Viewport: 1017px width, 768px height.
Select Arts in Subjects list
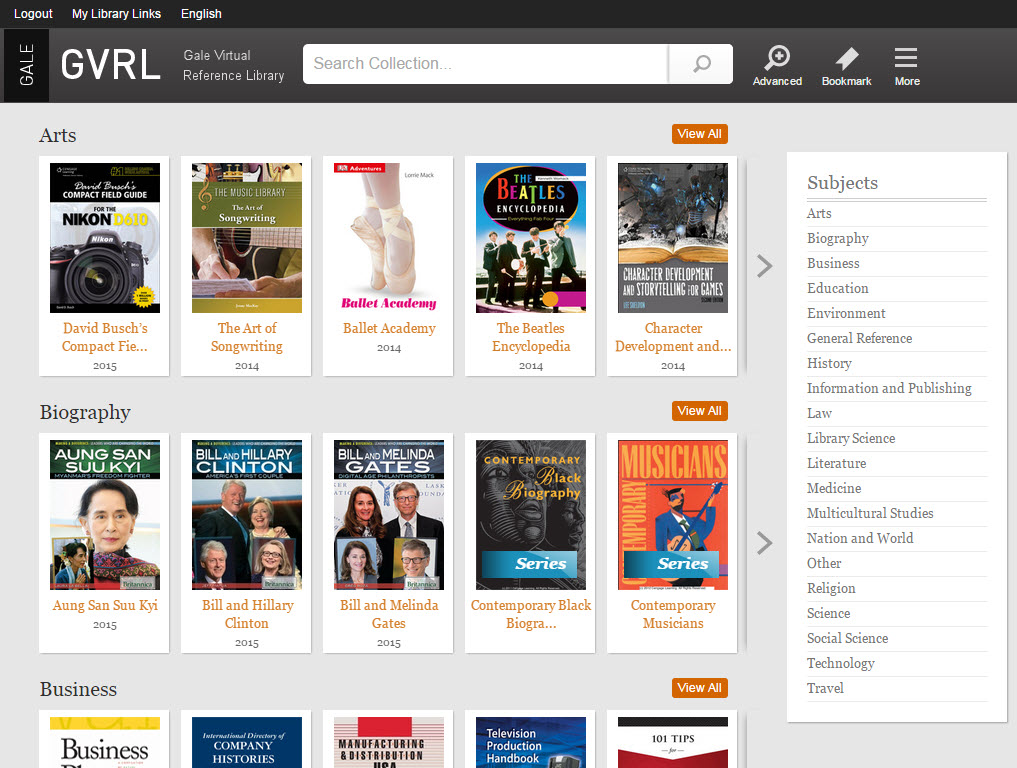819,213
